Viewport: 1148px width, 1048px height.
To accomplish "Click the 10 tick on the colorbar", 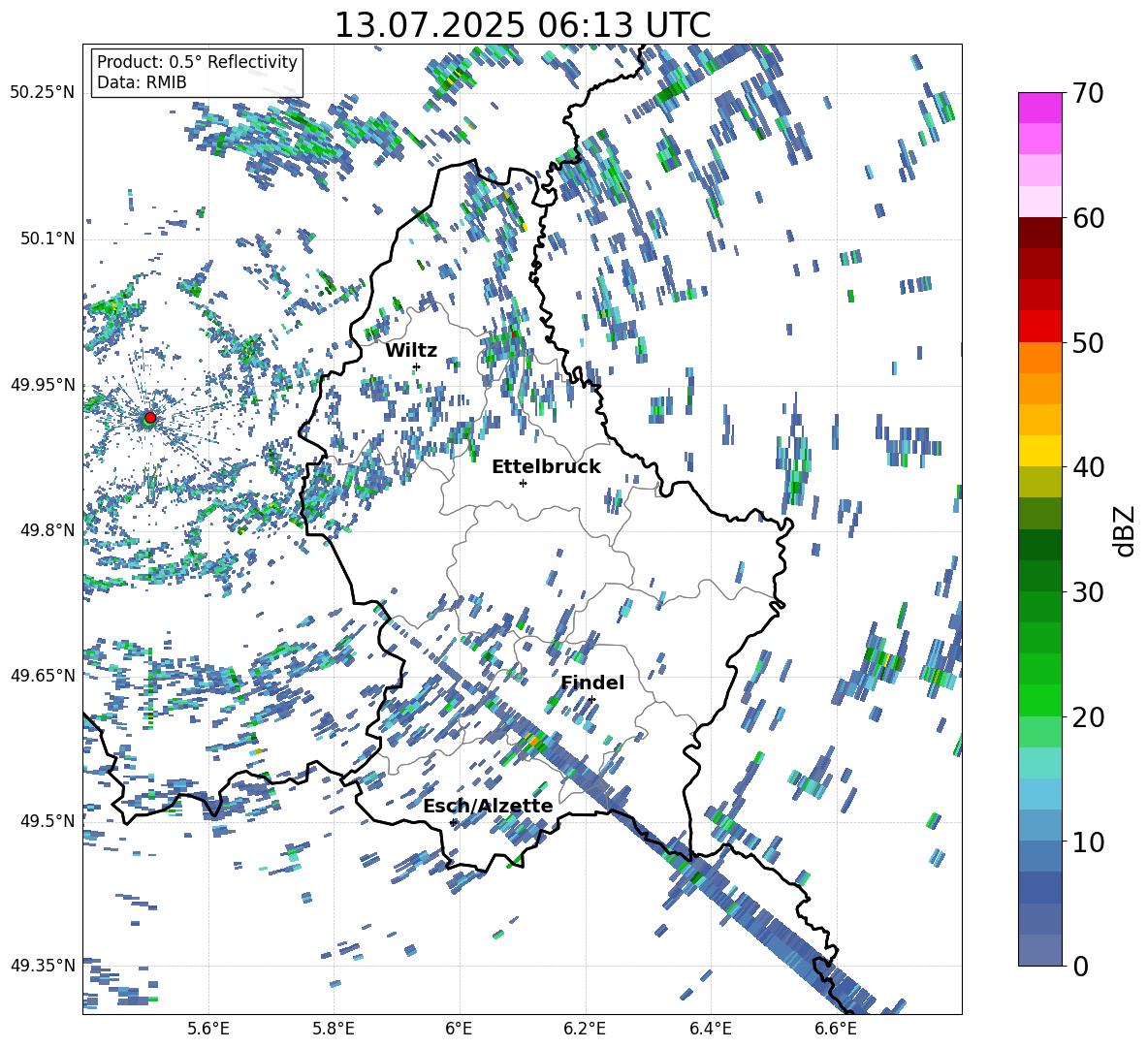I will pos(1087,842).
